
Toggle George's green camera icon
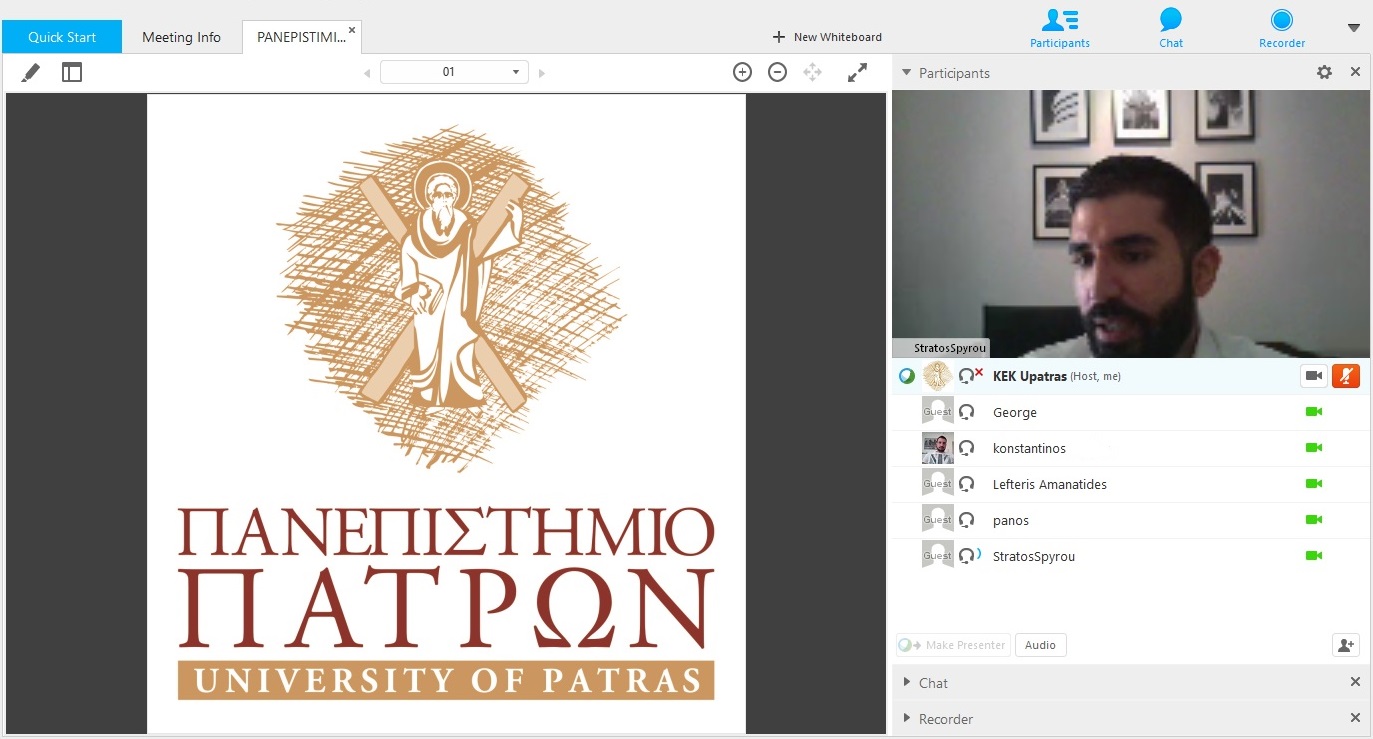(x=1314, y=412)
